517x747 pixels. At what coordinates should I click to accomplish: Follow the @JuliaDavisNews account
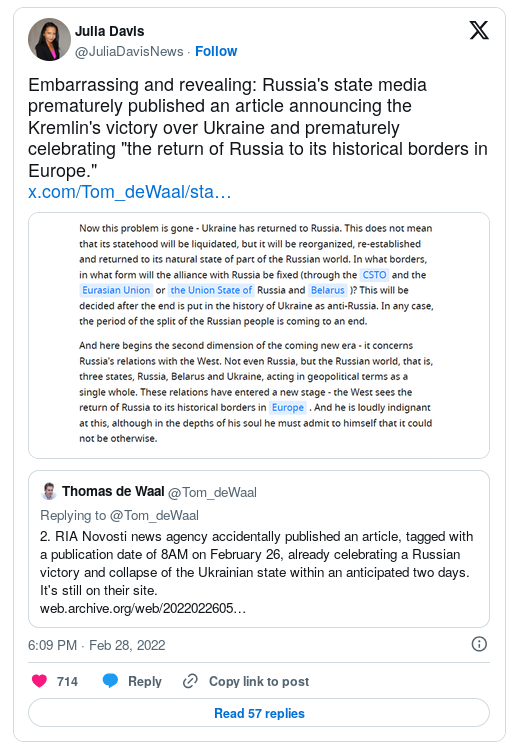[216, 51]
